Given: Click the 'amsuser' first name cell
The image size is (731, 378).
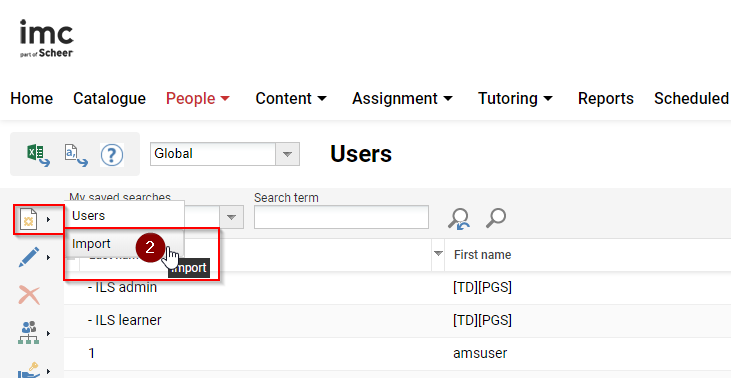Looking at the screenshot, I should click(480, 353).
